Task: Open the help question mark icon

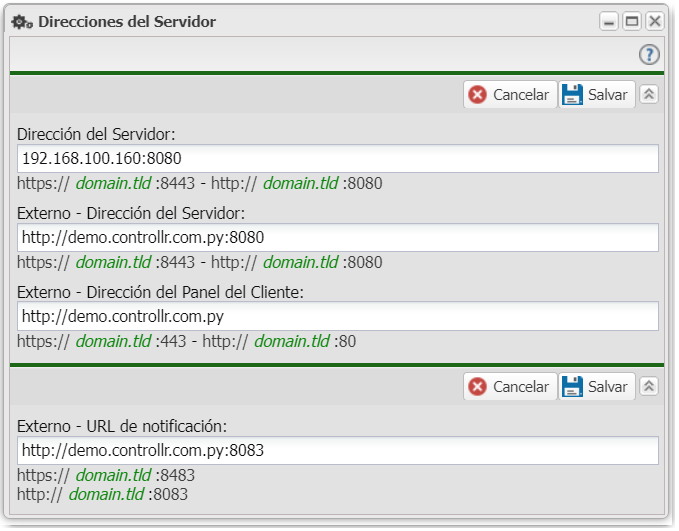Action: click(x=649, y=55)
